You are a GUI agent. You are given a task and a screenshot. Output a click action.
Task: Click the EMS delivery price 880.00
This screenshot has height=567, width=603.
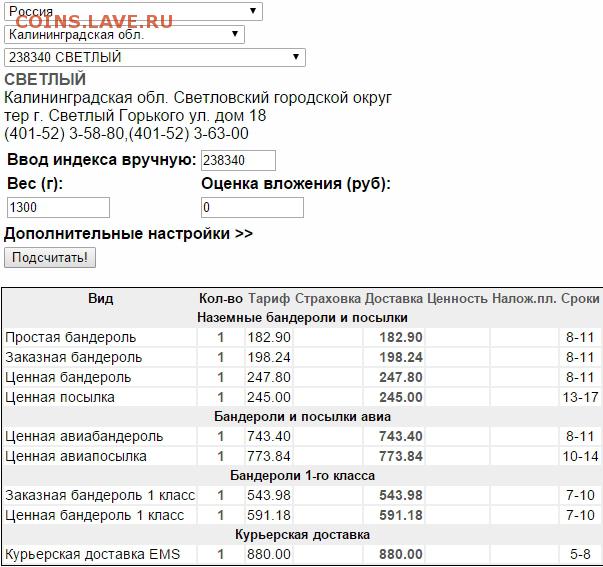[400, 554]
